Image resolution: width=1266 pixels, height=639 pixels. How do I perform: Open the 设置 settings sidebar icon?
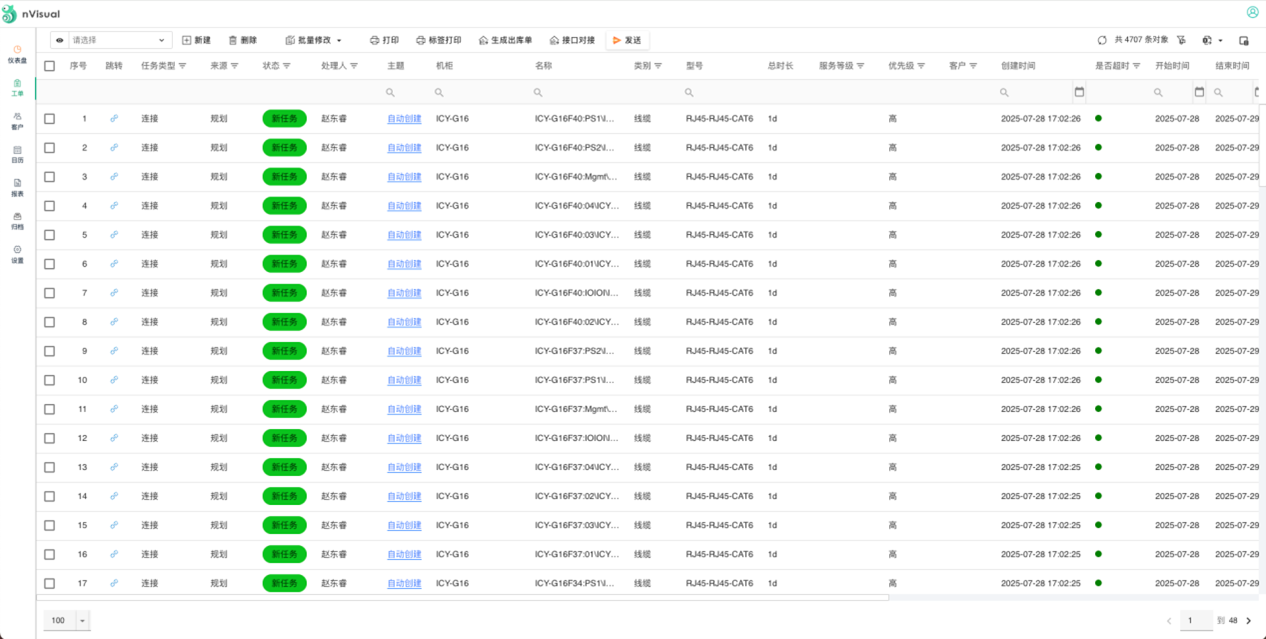click(x=17, y=253)
